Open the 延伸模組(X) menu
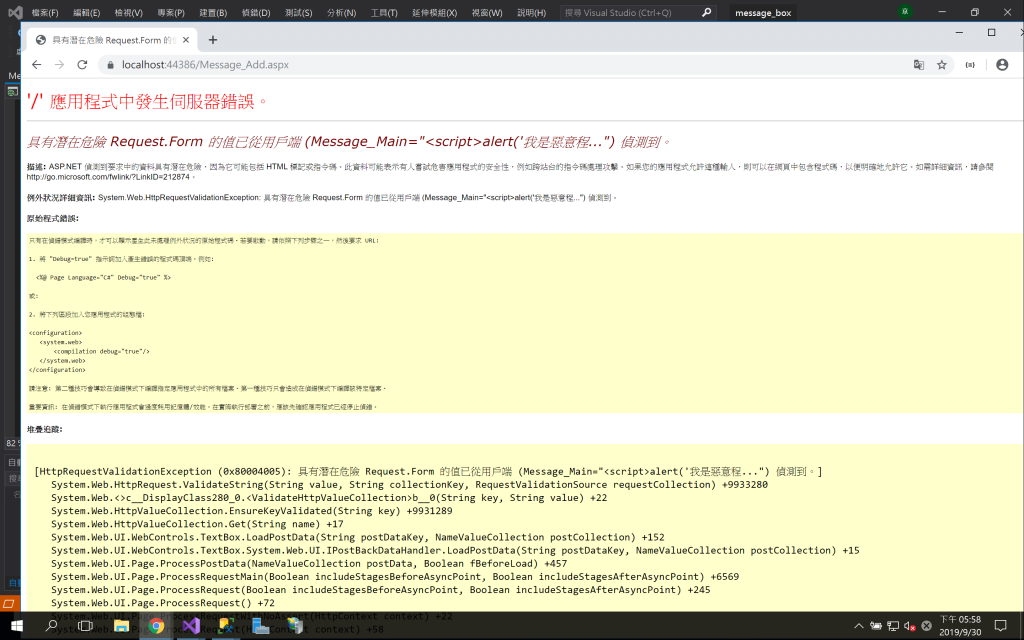 (434, 13)
